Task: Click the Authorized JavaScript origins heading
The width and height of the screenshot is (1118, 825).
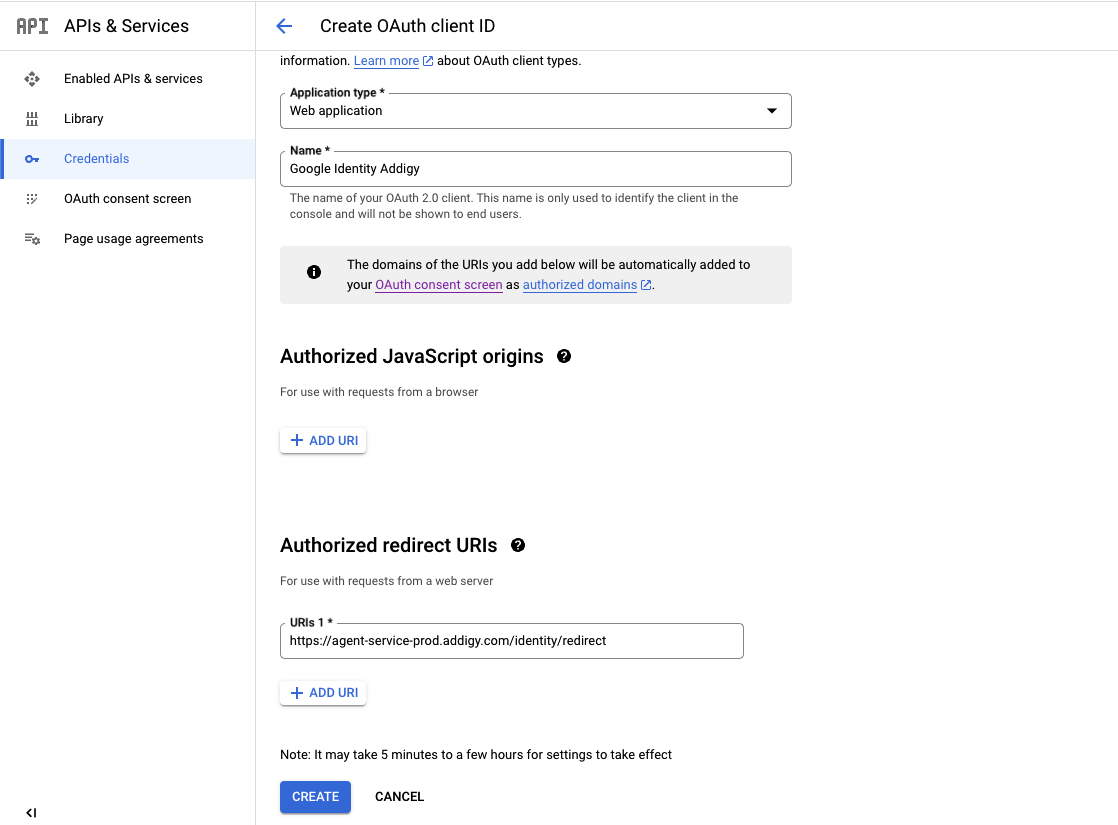Action: coord(411,357)
